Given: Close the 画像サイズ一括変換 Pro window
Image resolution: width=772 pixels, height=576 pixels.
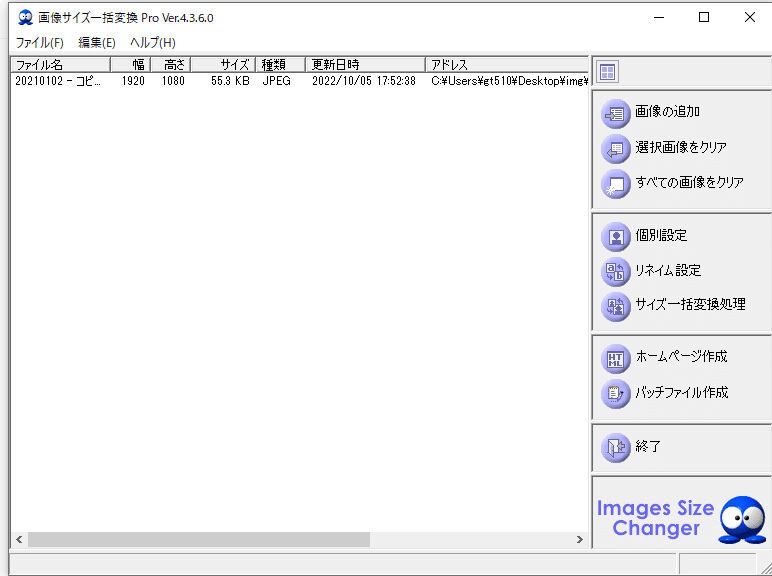Looking at the screenshot, I should coord(749,17).
